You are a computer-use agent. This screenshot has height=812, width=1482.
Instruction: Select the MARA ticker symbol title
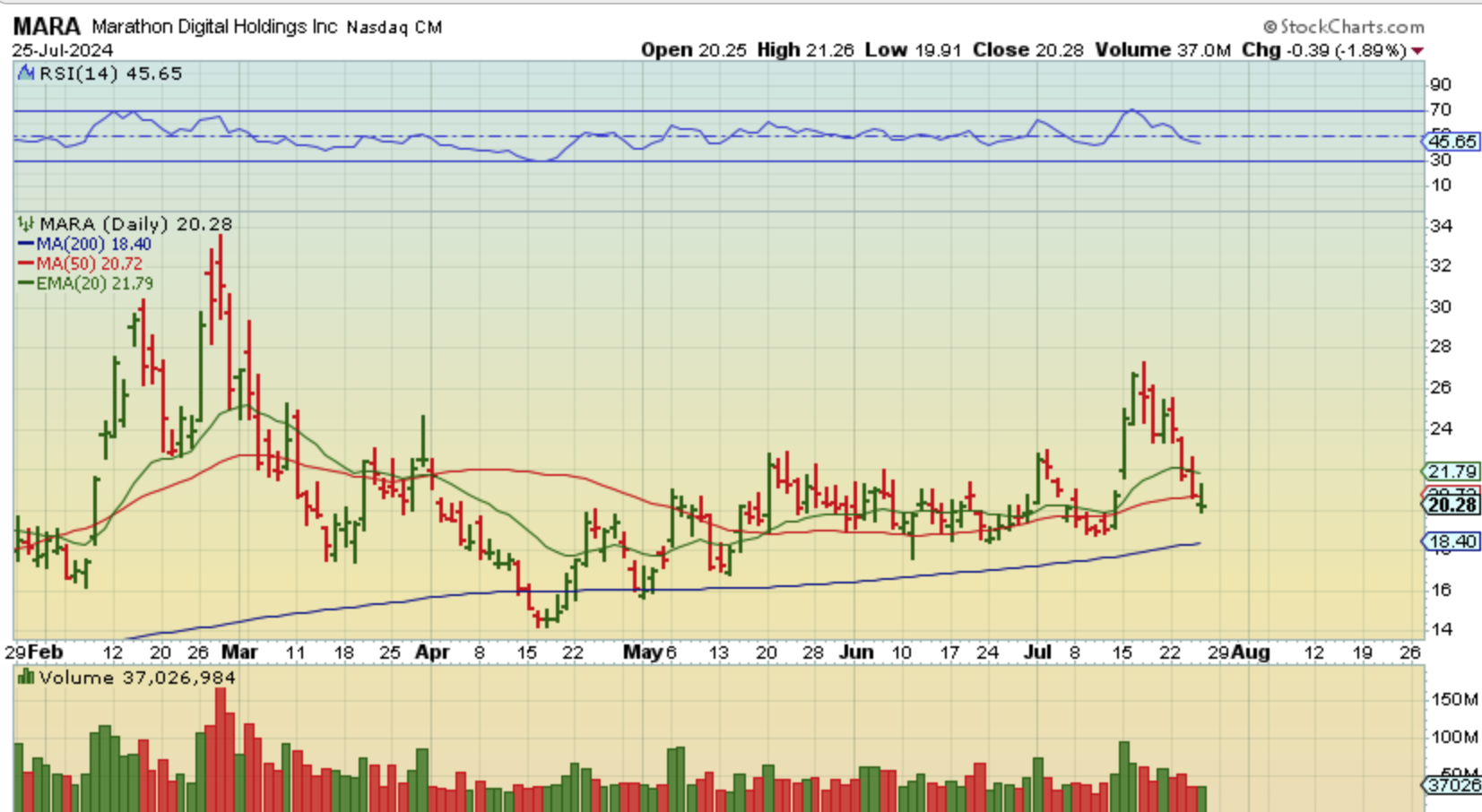pos(47,27)
